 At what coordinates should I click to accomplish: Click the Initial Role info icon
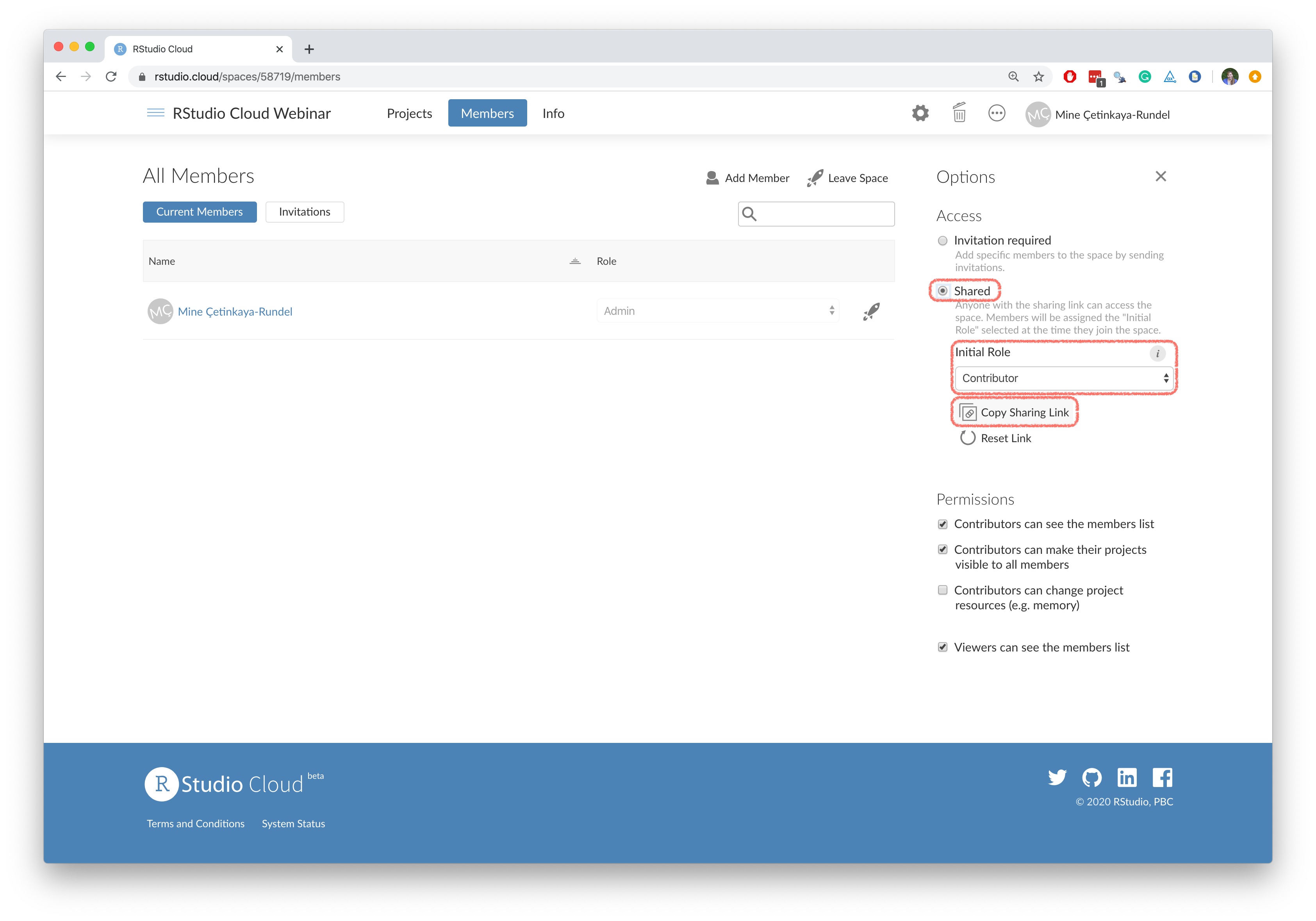pyautogui.click(x=1157, y=353)
